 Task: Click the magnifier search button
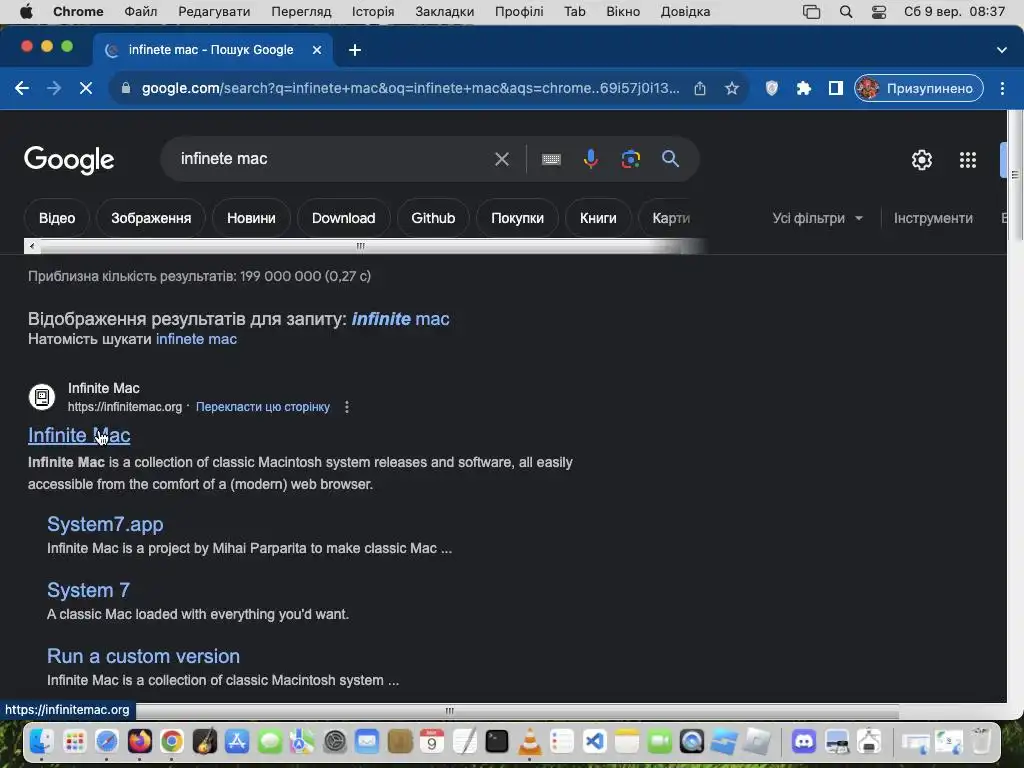coord(670,159)
